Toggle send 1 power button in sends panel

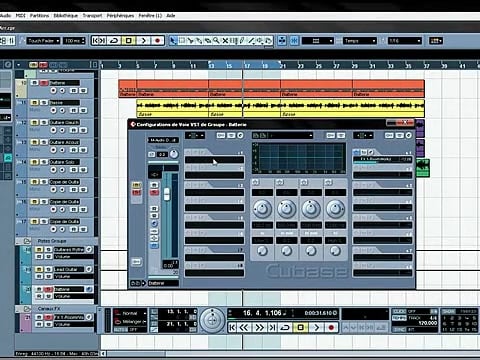pyautogui.click(x=356, y=152)
